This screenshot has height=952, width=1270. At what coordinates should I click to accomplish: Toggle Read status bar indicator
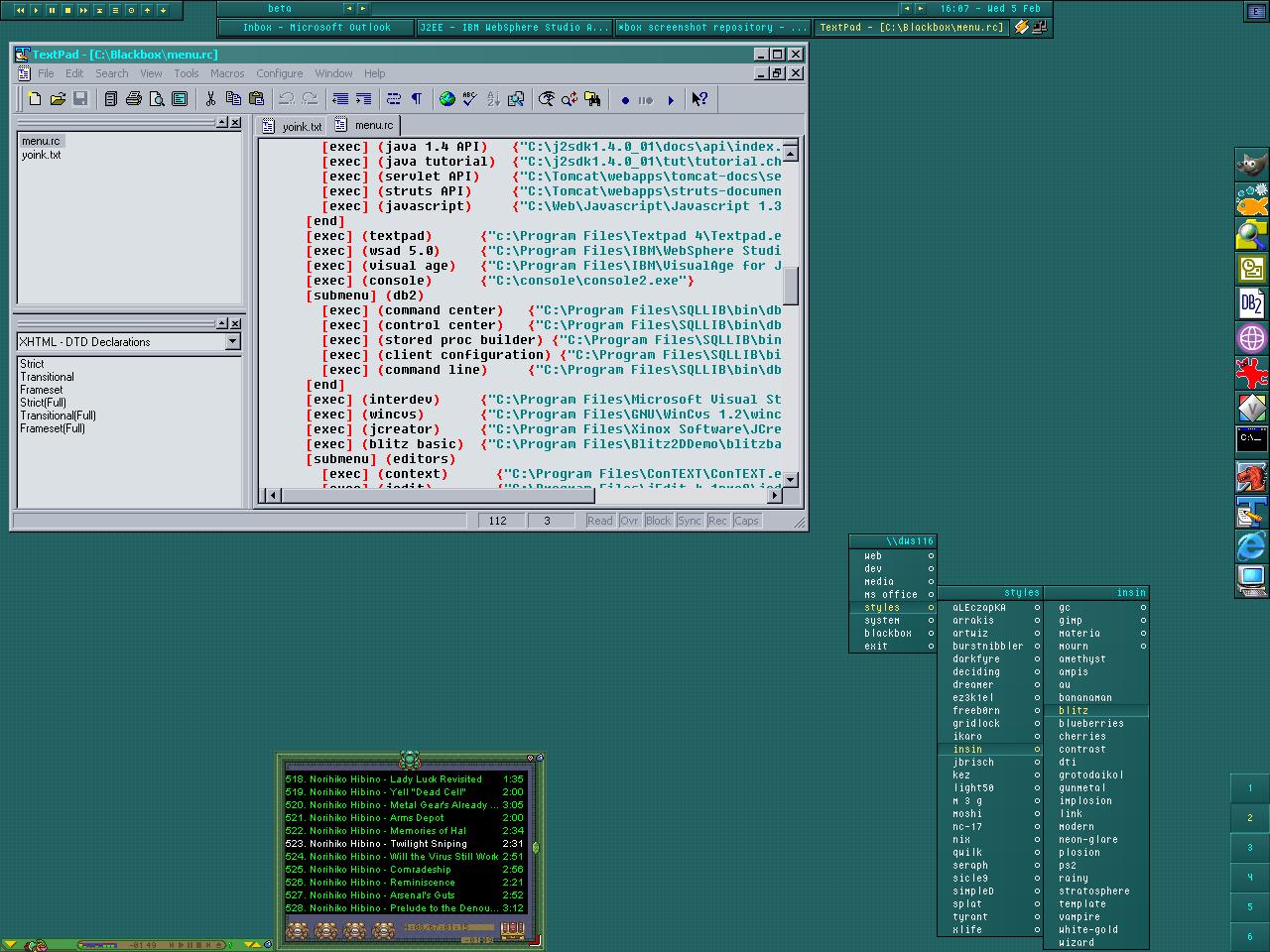(x=599, y=521)
